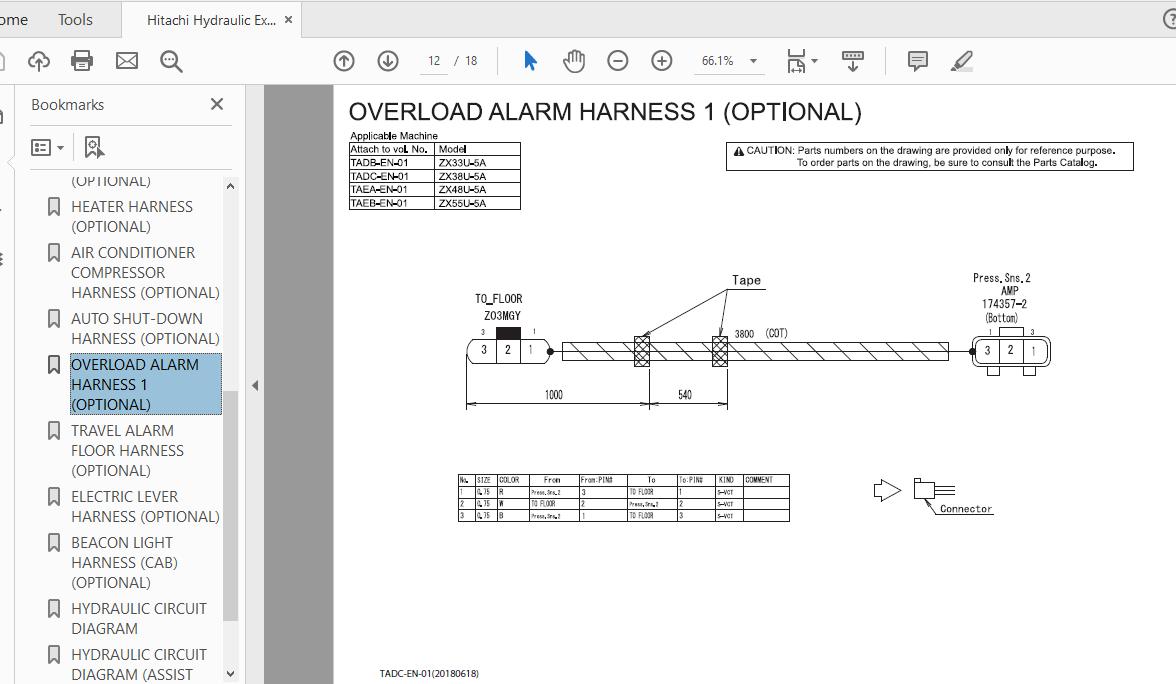Open HYDRAULIC CIRCUIT DIAGRAM bookmark
The width and height of the screenshot is (1176, 684).
coord(139,618)
